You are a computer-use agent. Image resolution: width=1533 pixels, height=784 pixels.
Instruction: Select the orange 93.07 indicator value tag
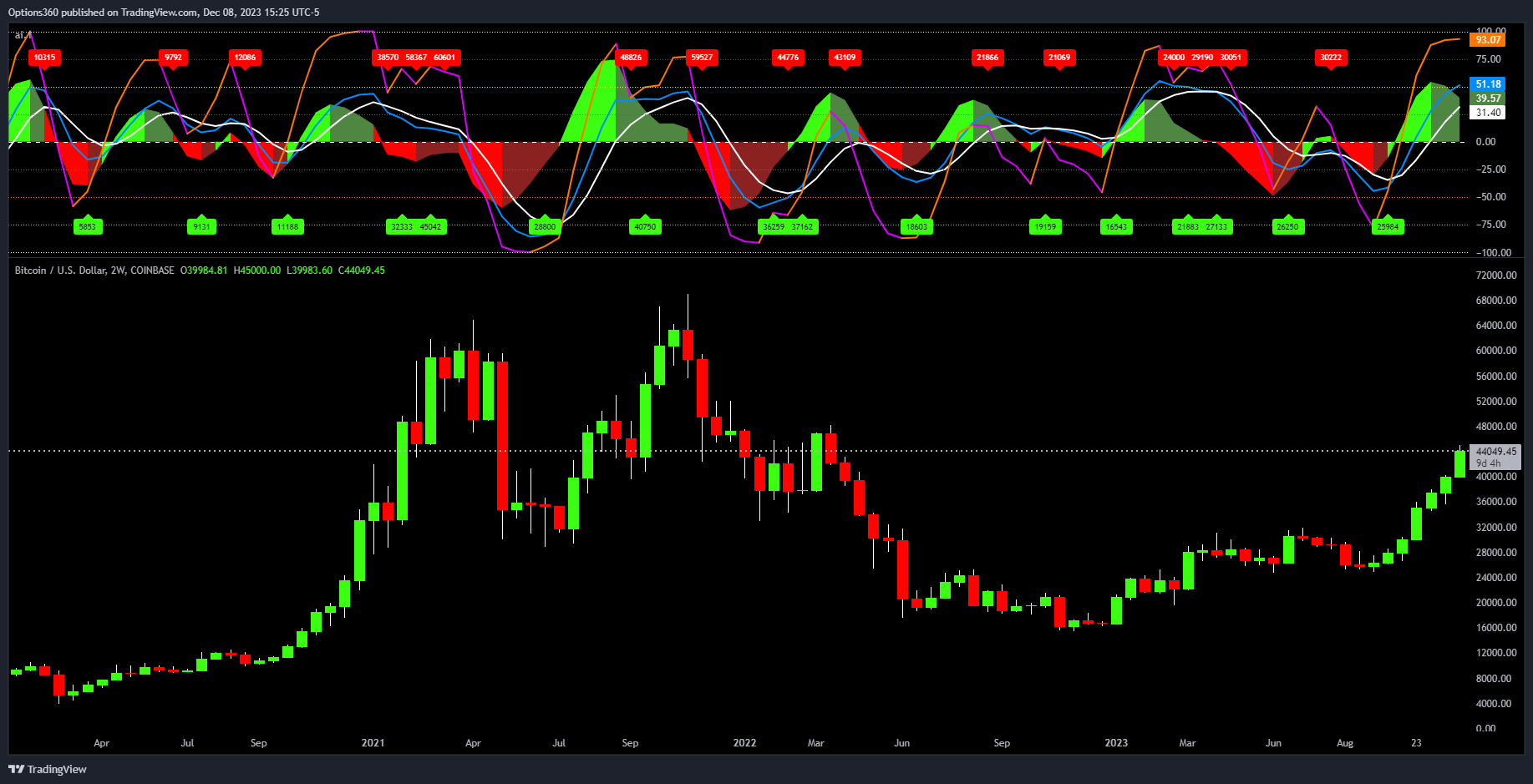click(x=1487, y=39)
